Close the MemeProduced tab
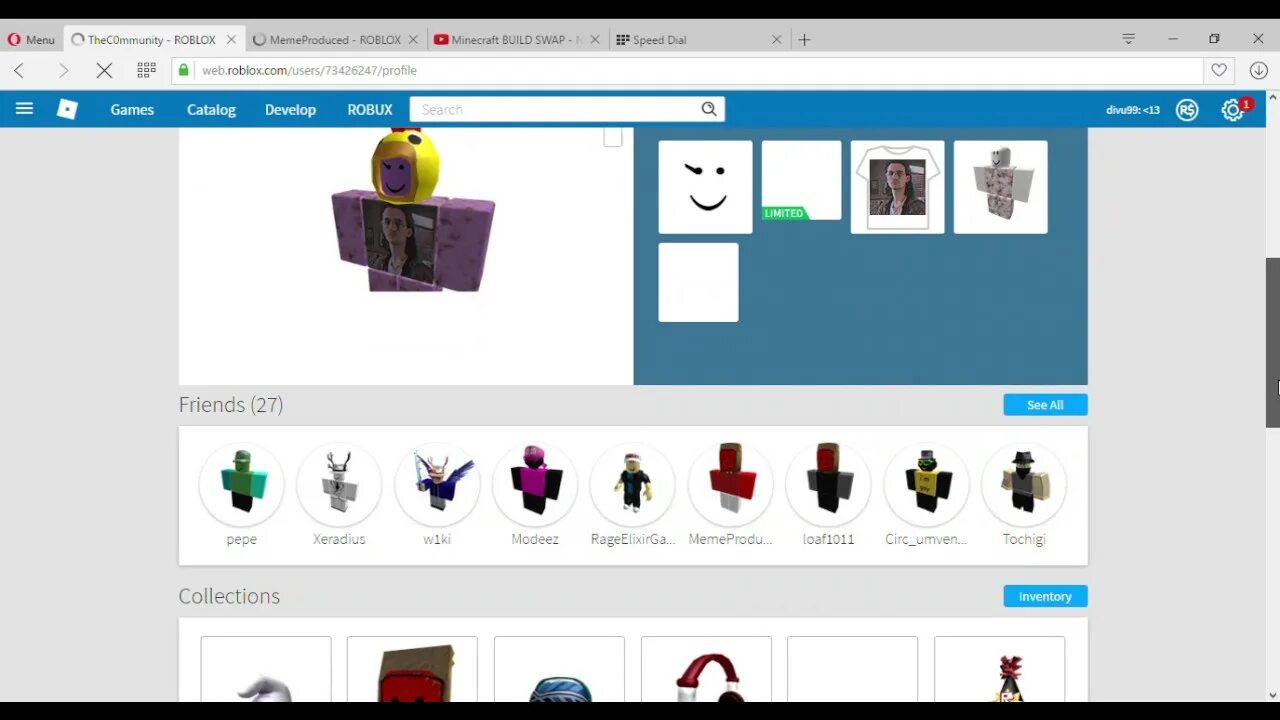Image resolution: width=1280 pixels, height=720 pixels. 413,40
